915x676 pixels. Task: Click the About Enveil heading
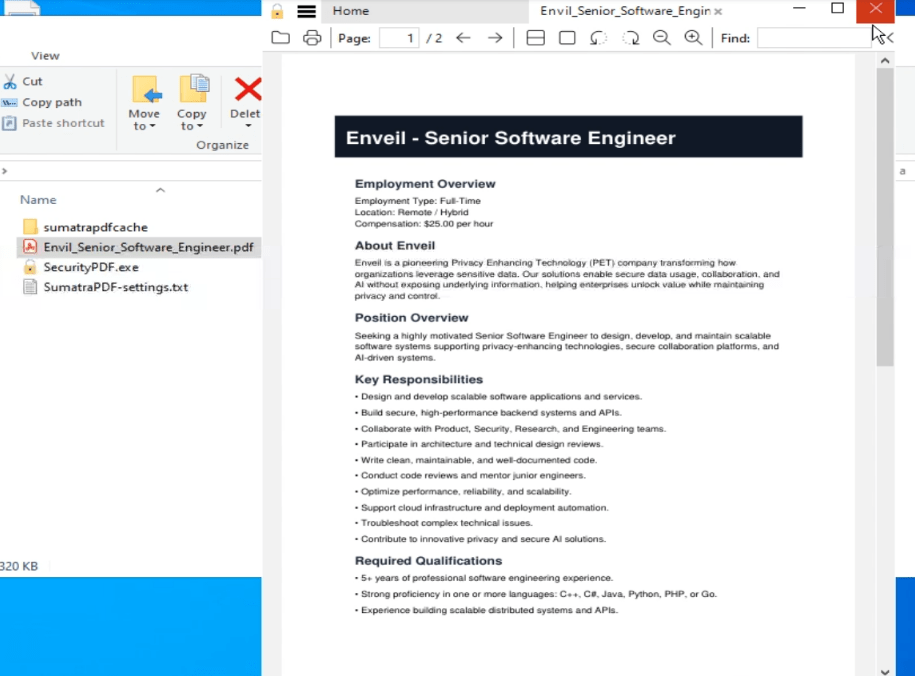point(394,246)
